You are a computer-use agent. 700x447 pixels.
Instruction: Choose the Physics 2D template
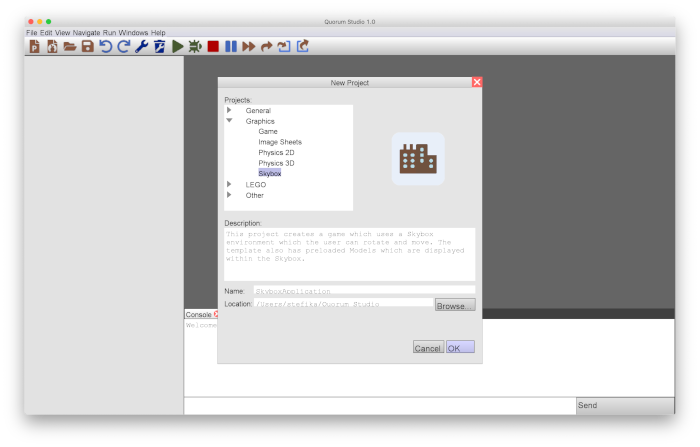click(276, 152)
